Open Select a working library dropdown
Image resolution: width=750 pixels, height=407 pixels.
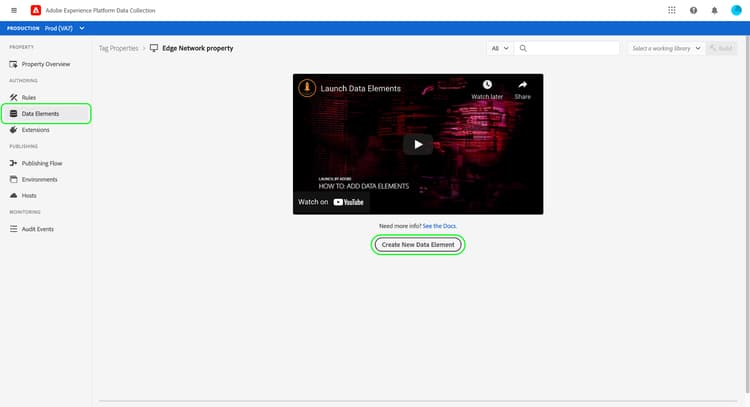(x=666, y=48)
